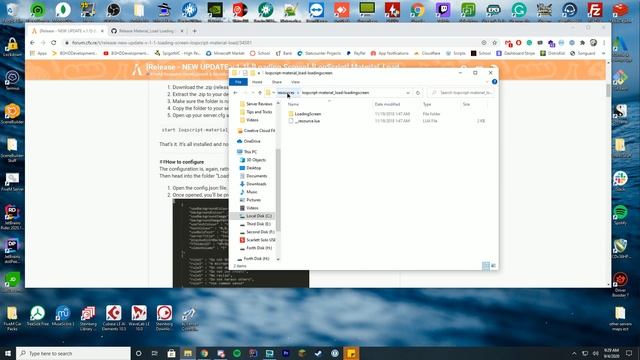
Task: Open Microsoft Store from taskbar
Action: coord(171,353)
